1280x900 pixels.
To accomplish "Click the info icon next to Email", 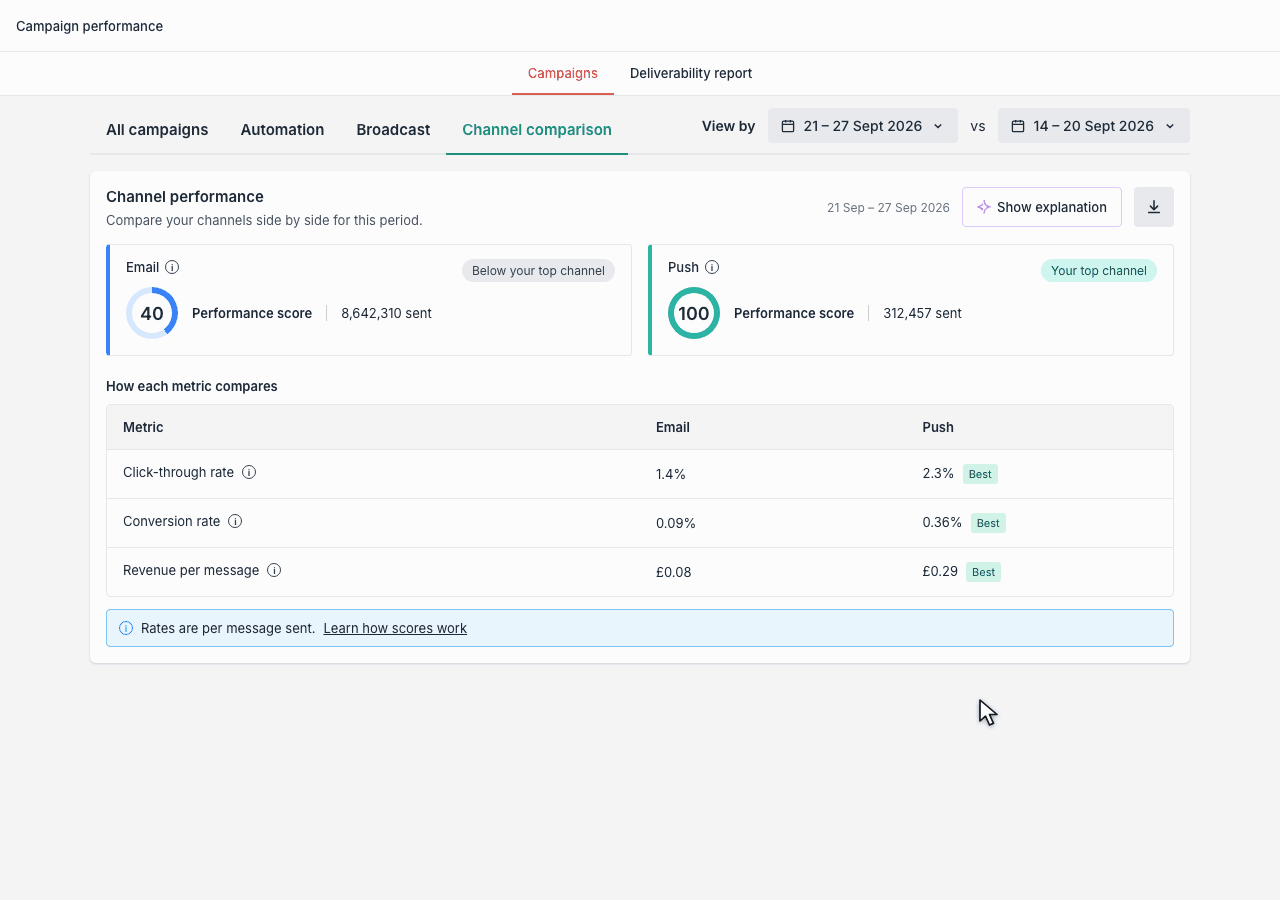I will pos(172,267).
